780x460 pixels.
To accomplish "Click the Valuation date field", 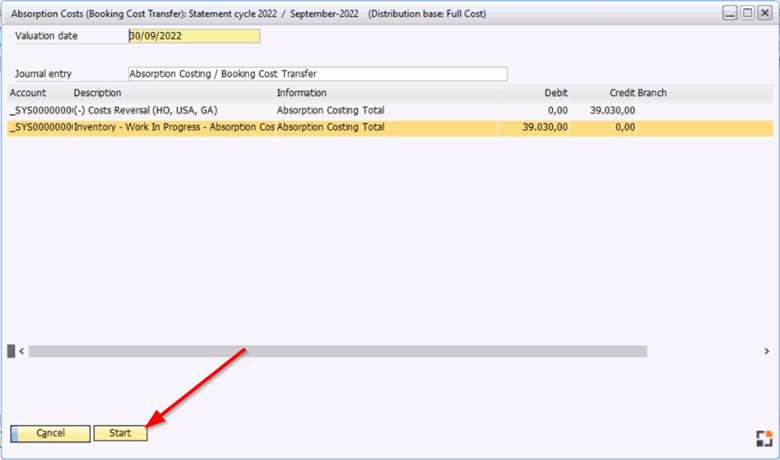I will coord(194,36).
